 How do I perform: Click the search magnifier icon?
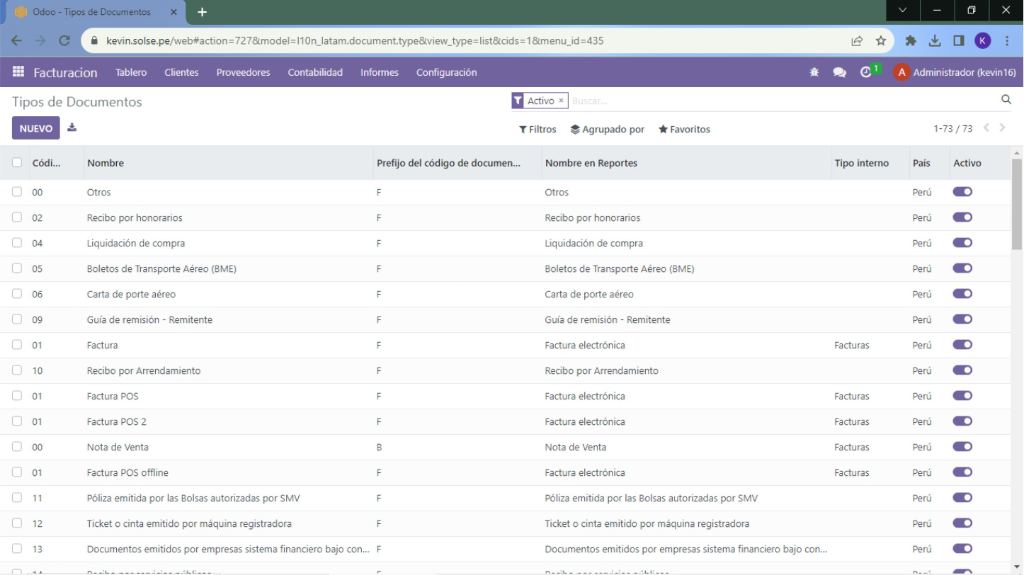pos(1006,100)
